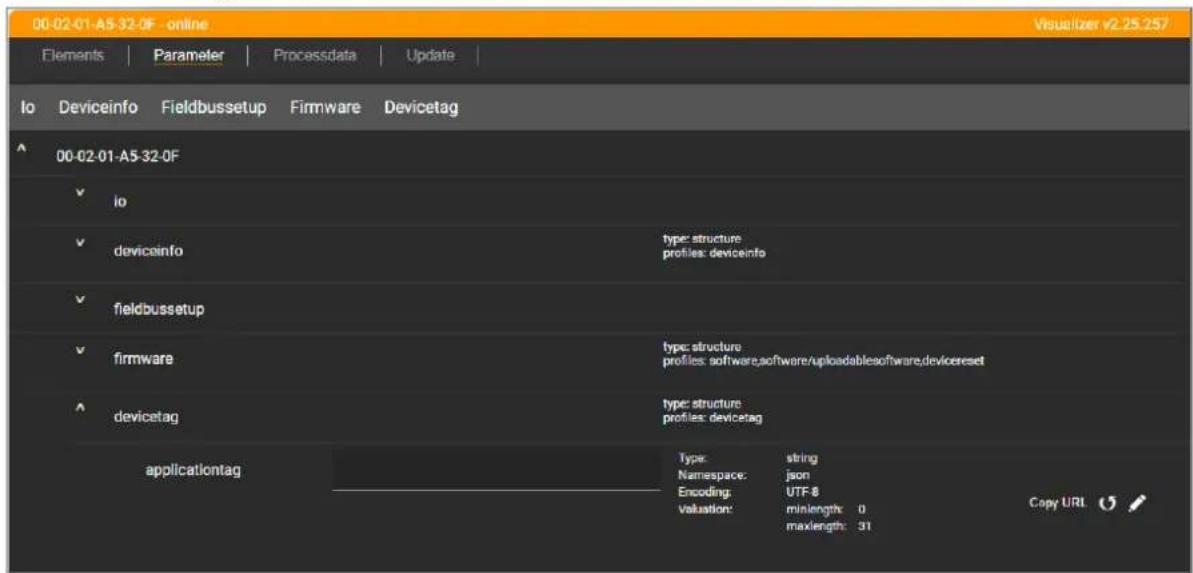Viewport: 1193px width, 573px height.
Task: Click the Type string value
Action: point(801,459)
